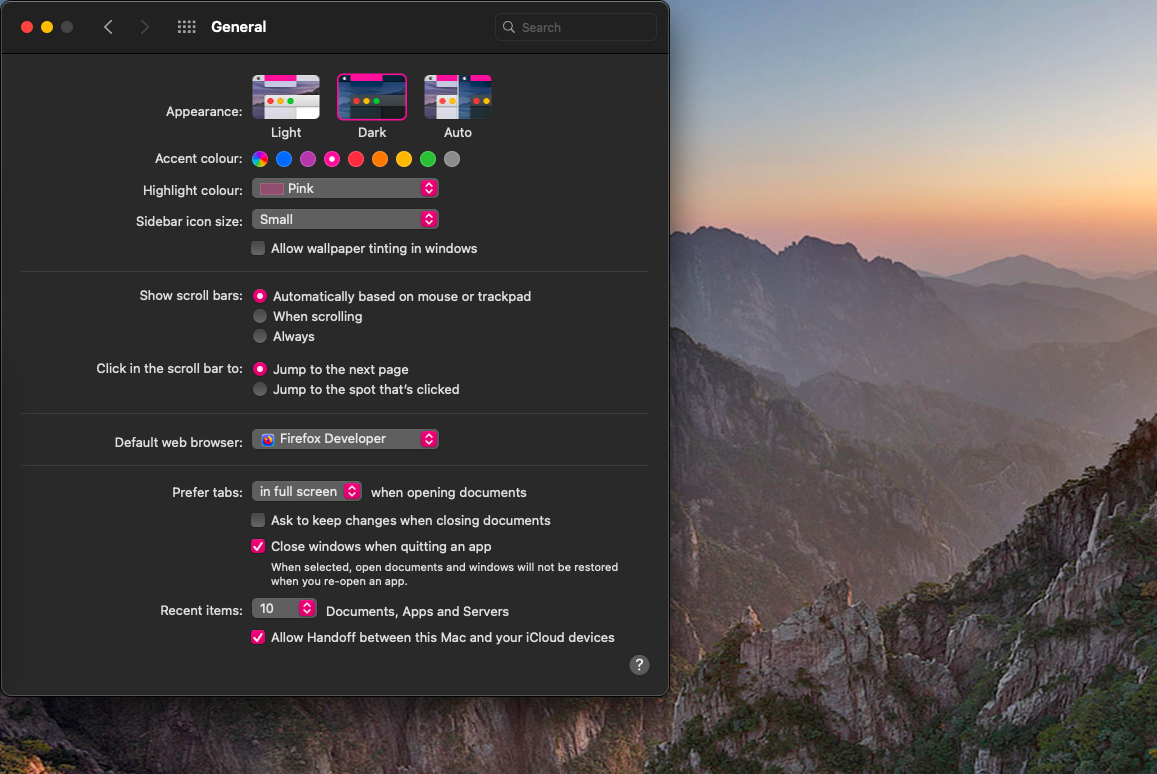
Task: Uncheck Close windows when quitting an app
Action: 258,546
